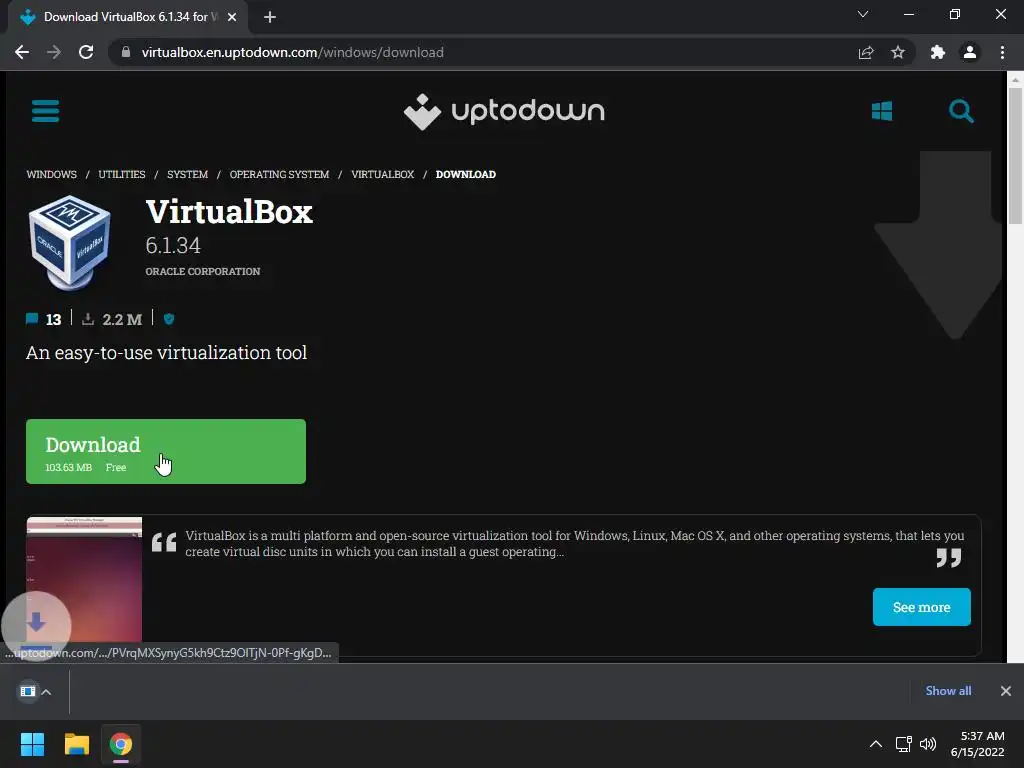
Task: Open the Chrome extensions puzzle icon
Action: pos(938,52)
